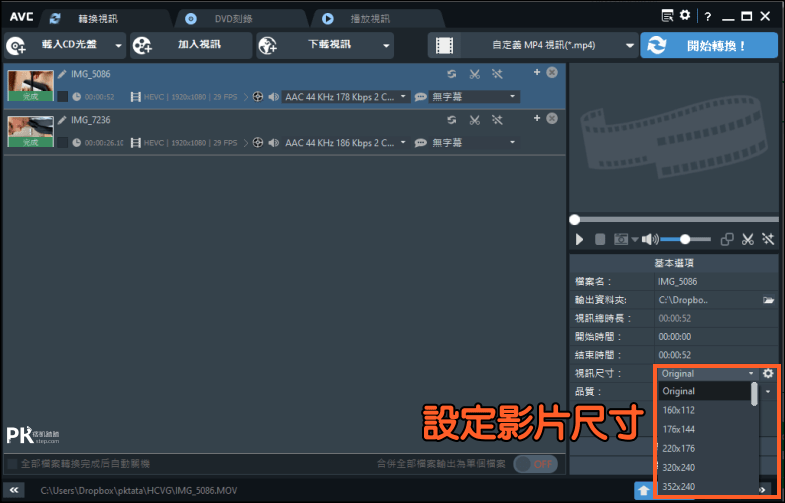Open the DVD刻錄 tab

[x=234, y=19]
